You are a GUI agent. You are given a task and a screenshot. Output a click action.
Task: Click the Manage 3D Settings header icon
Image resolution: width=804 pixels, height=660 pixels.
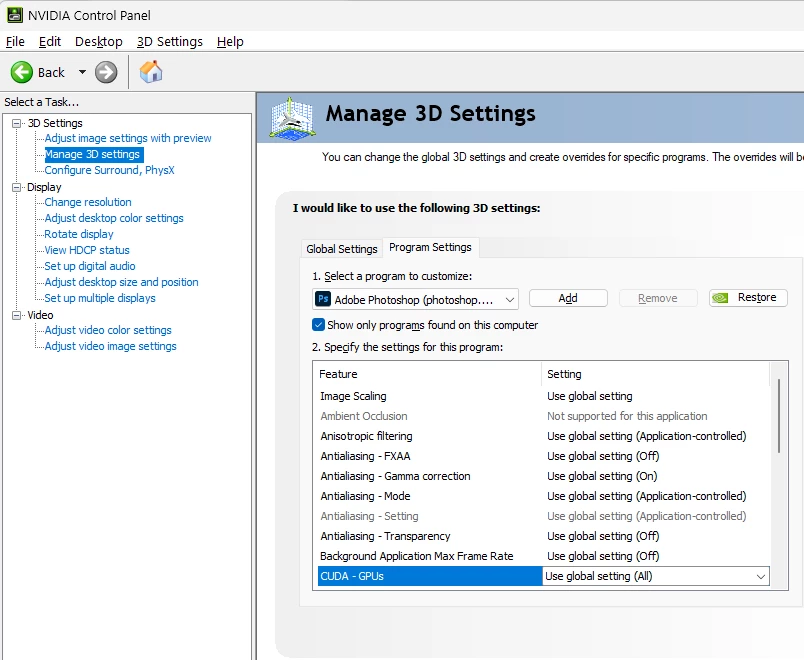point(293,118)
